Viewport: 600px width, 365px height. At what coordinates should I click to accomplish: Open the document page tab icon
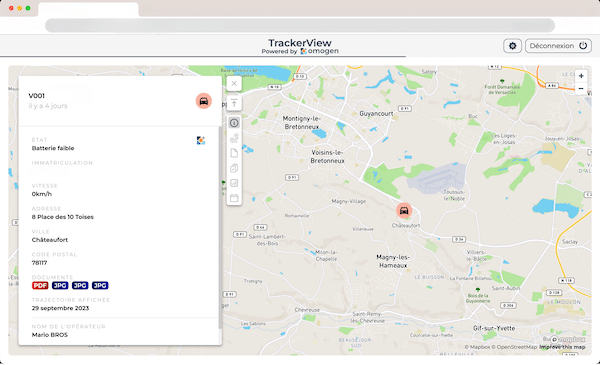pyautogui.click(x=234, y=153)
